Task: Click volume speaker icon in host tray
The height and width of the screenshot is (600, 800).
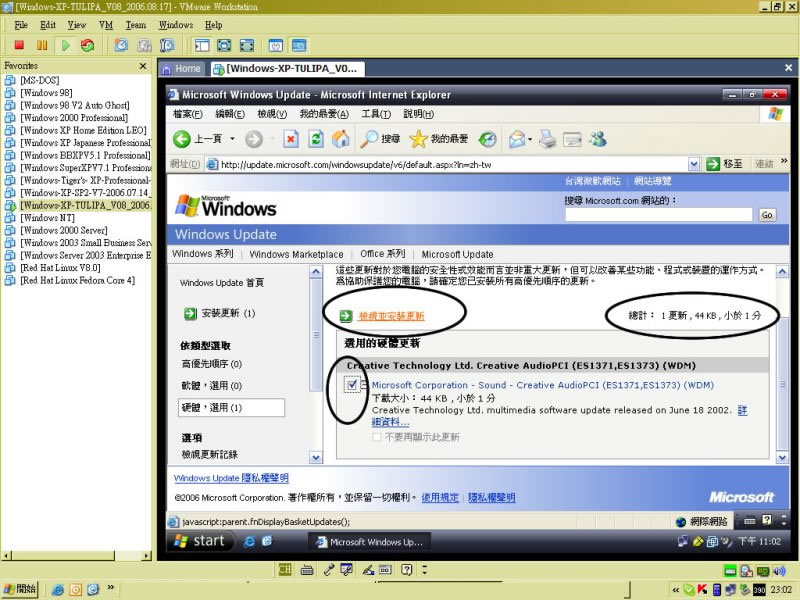Action: click(x=779, y=570)
